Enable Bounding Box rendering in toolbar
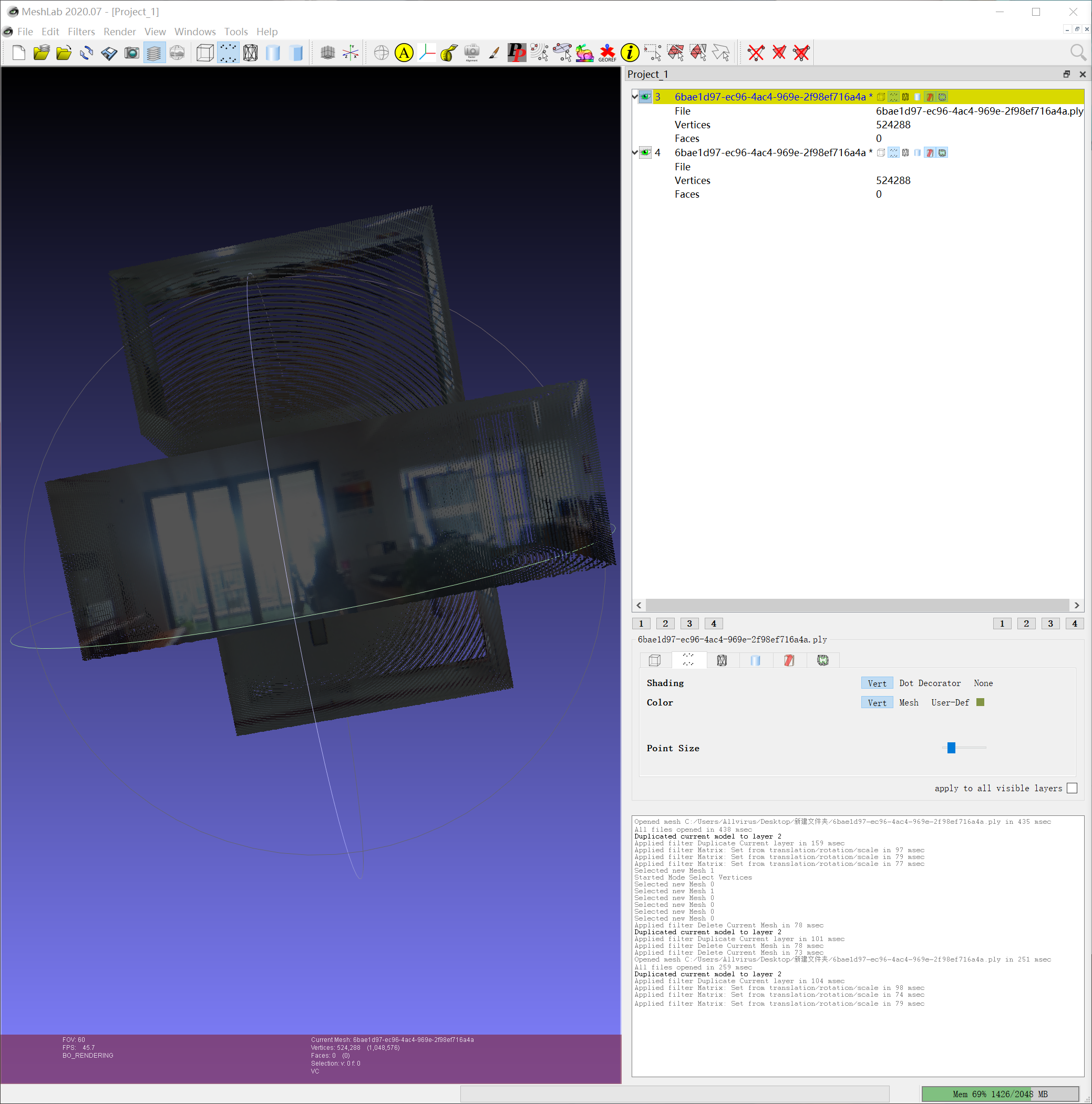The height and width of the screenshot is (1104, 1092). 204,53
